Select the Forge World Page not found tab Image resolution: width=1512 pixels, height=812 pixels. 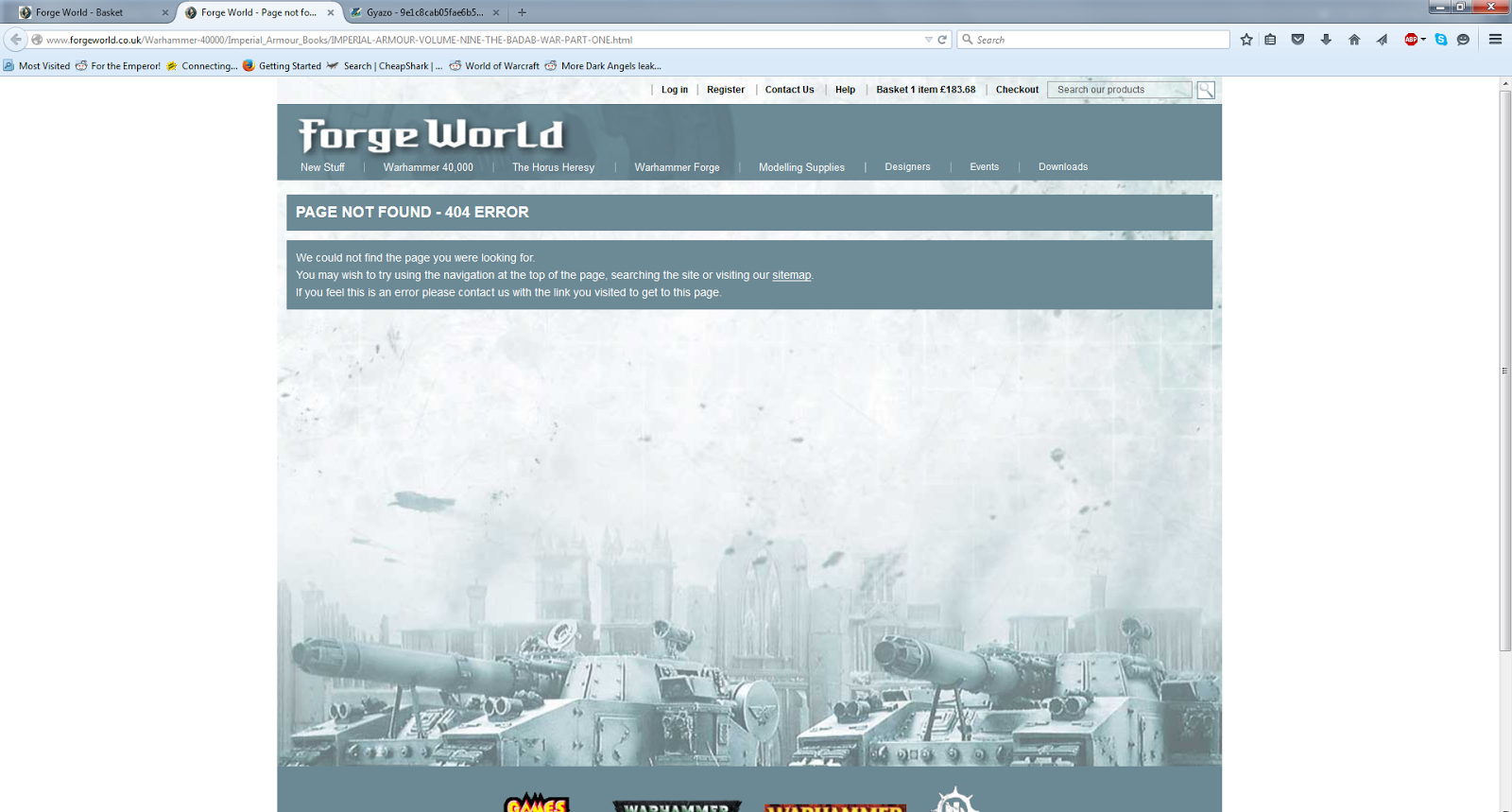[x=258, y=12]
